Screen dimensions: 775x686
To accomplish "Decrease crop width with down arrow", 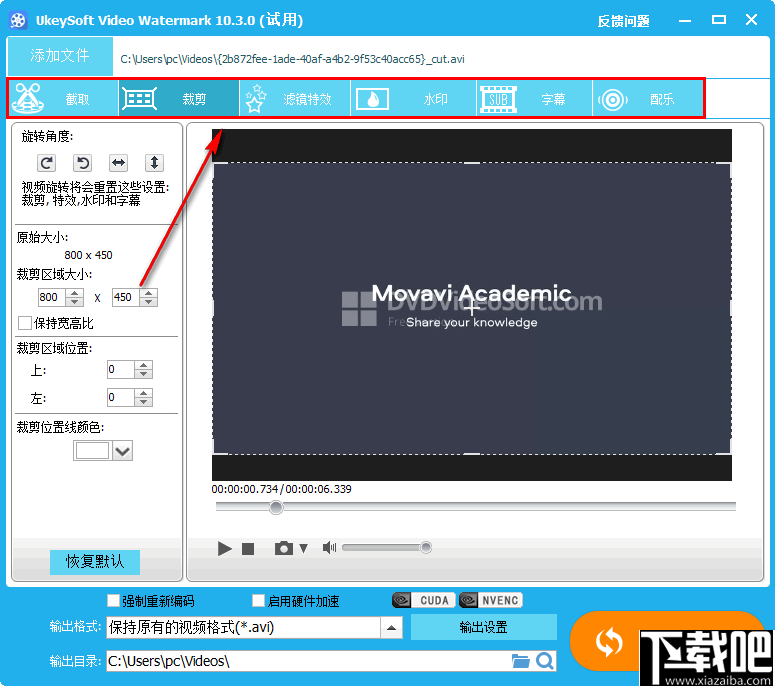I will pyautogui.click(x=75, y=301).
